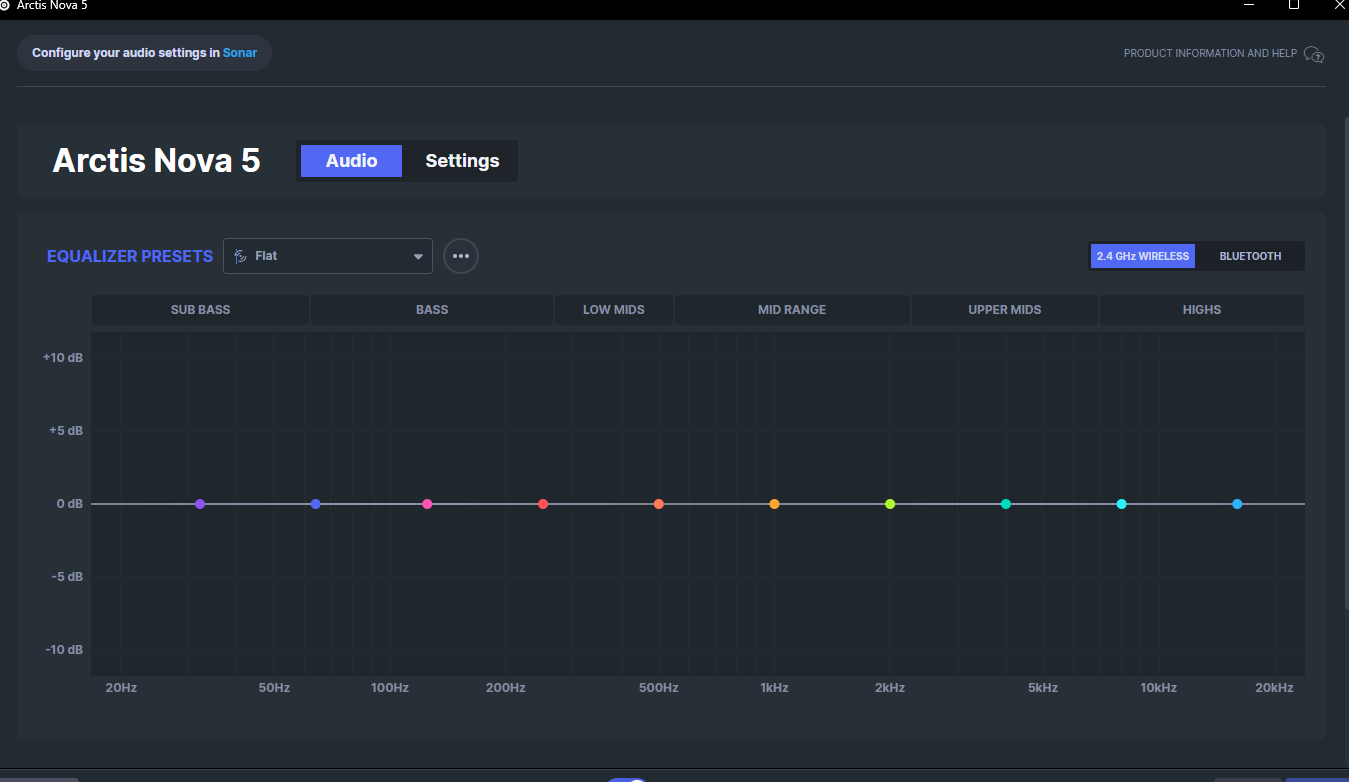
Task: Switch to the Audio tab
Action: [x=351, y=161]
